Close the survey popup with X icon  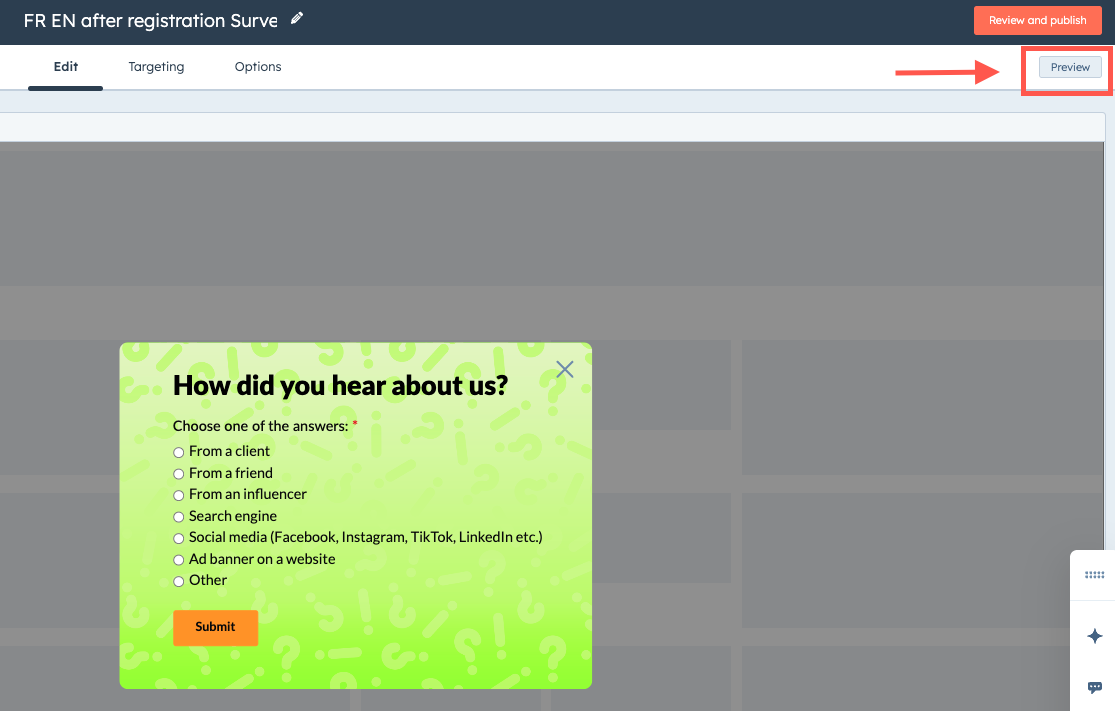click(565, 369)
